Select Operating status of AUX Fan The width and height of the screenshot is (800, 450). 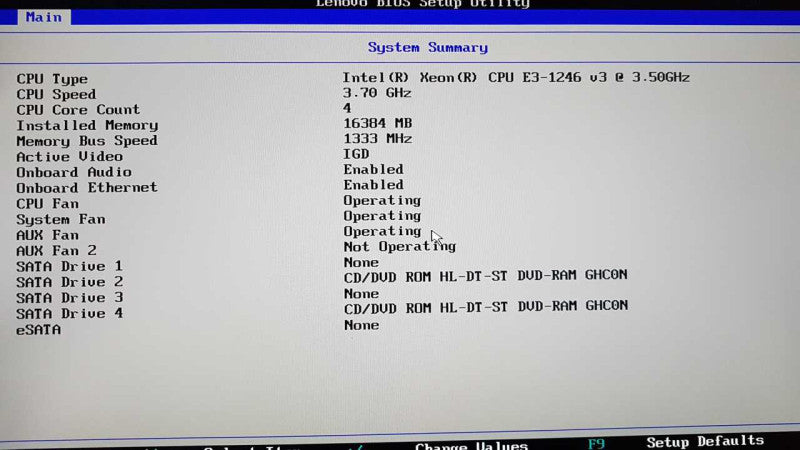pyautogui.click(x=382, y=231)
